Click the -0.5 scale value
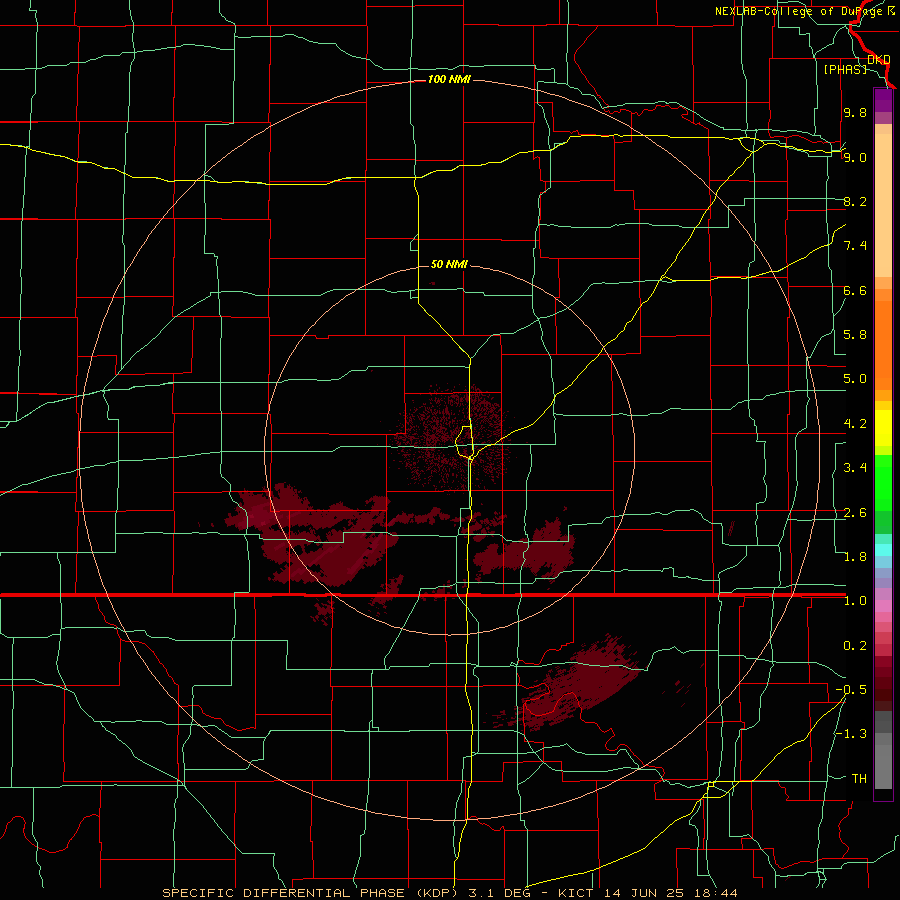Viewport: 900px width, 900px height. click(x=851, y=690)
